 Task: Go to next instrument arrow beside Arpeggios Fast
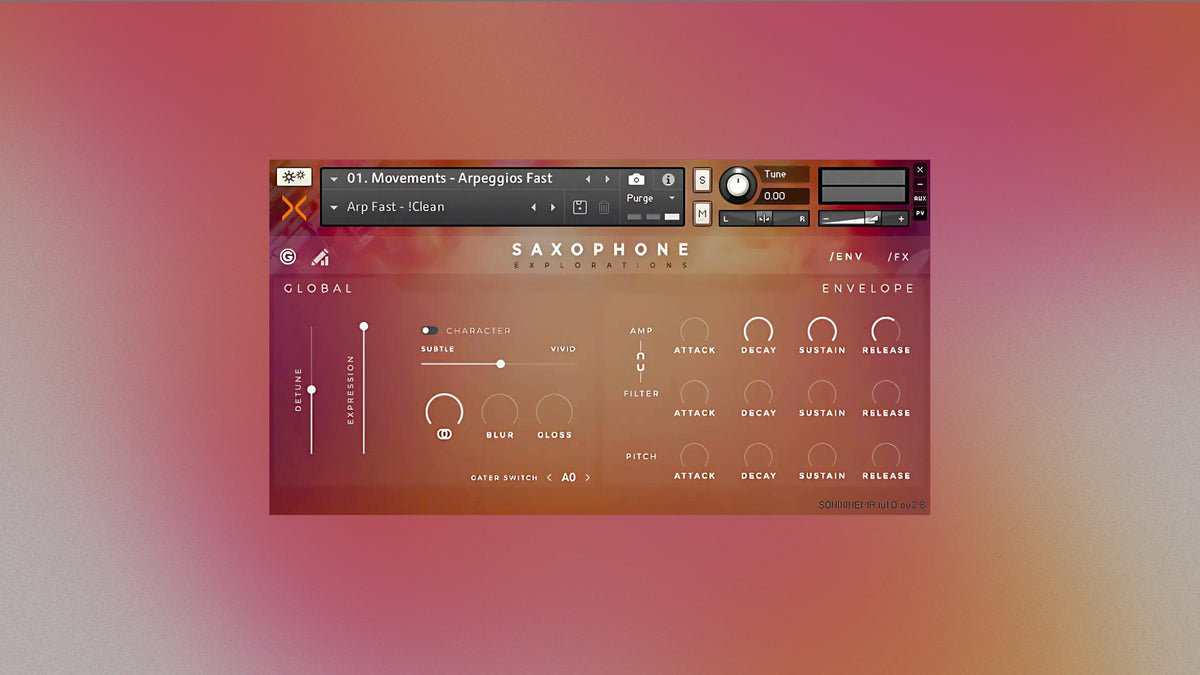pos(607,179)
